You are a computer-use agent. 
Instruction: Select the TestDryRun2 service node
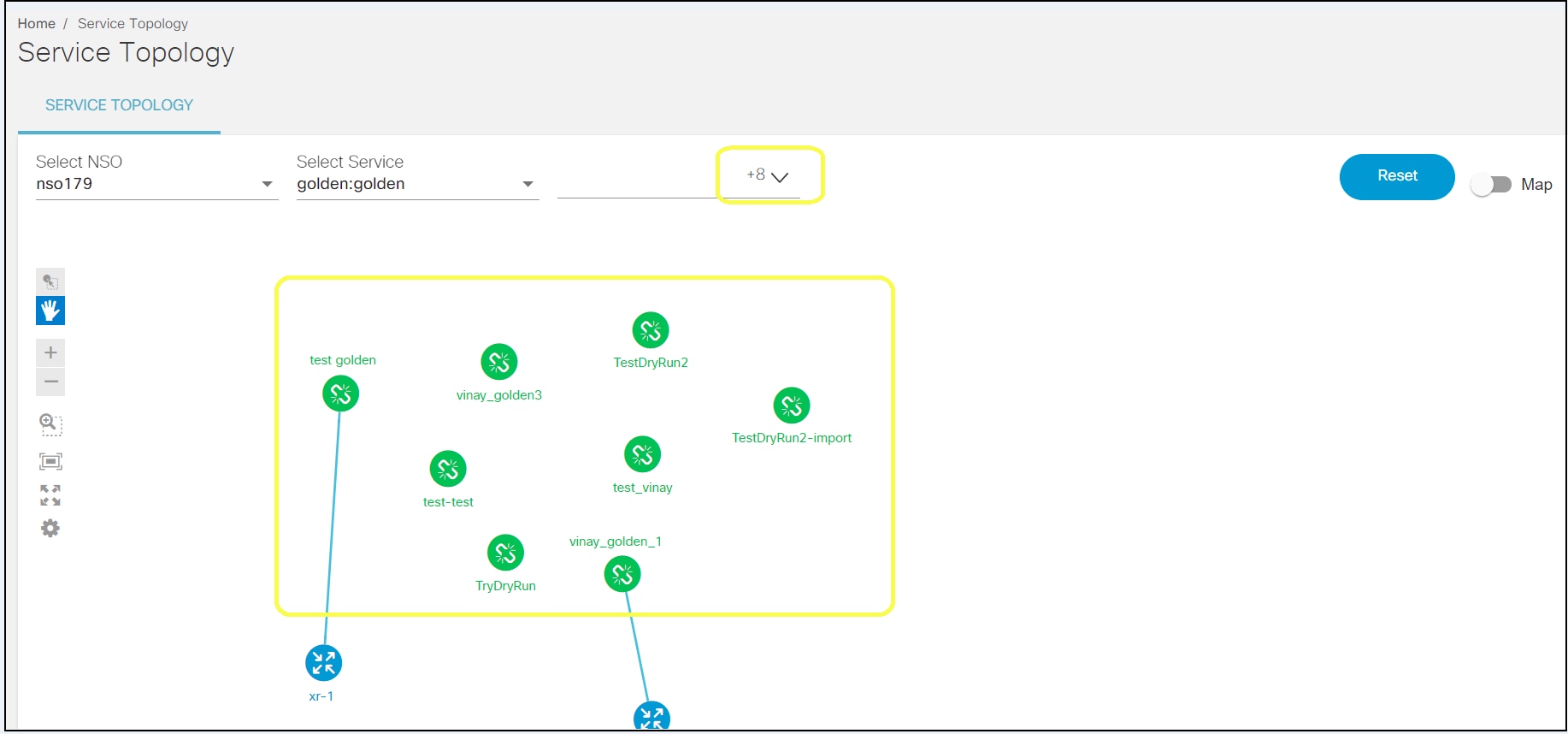(x=651, y=330)
